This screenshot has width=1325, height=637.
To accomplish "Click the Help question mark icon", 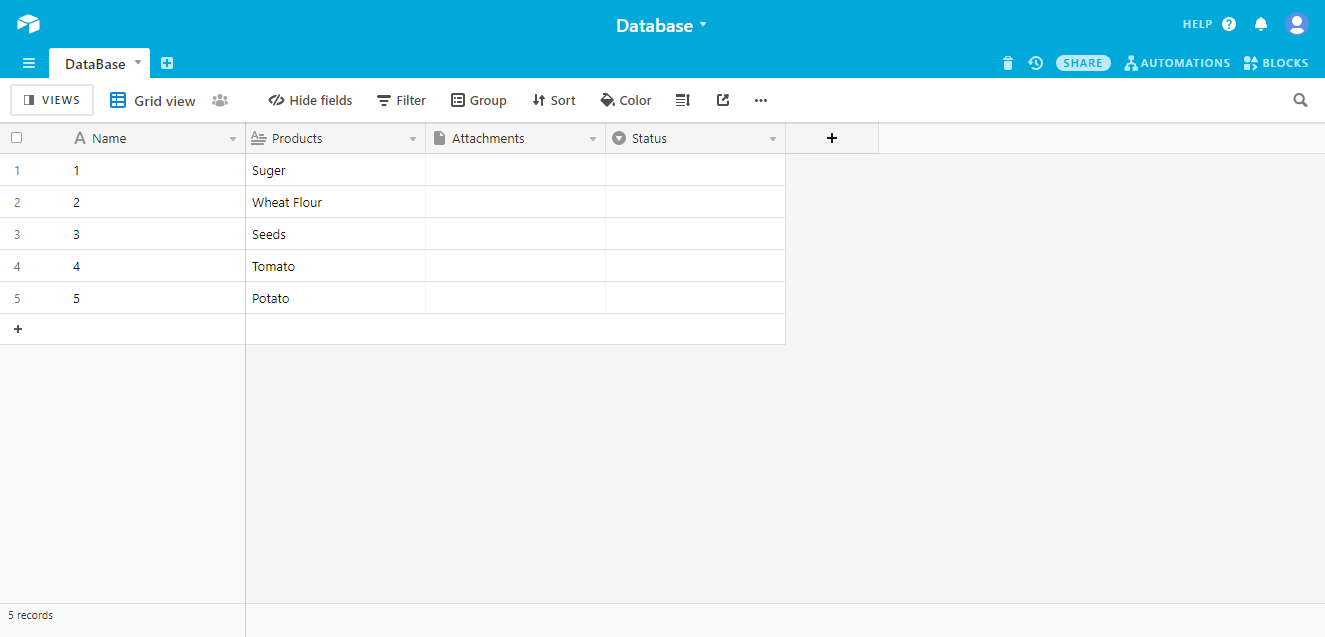I will pyautogui.click(x=1229, y=24).
